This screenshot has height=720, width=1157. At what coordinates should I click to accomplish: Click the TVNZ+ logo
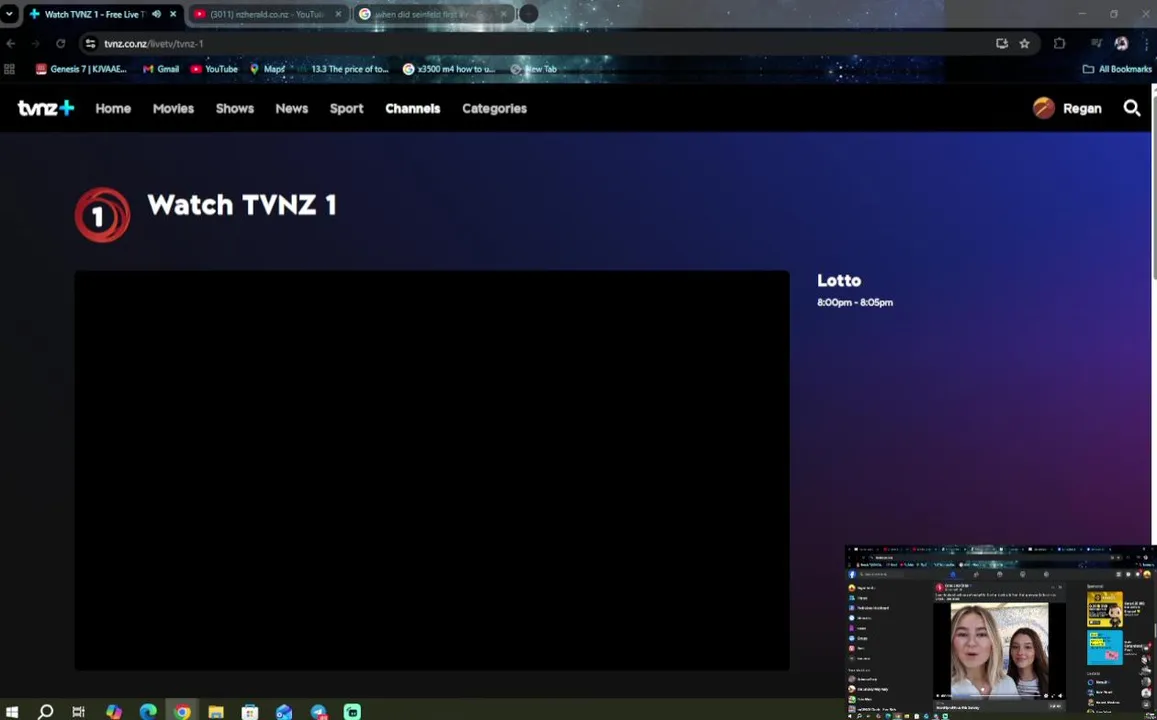[x=46, y=108]
